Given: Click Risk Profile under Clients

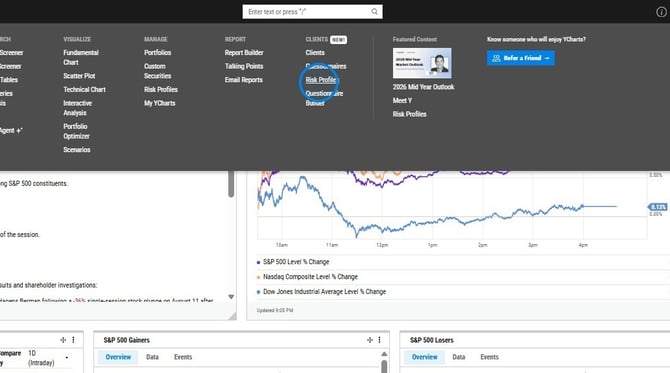Looking at the screenshot, I should (321, 80).
